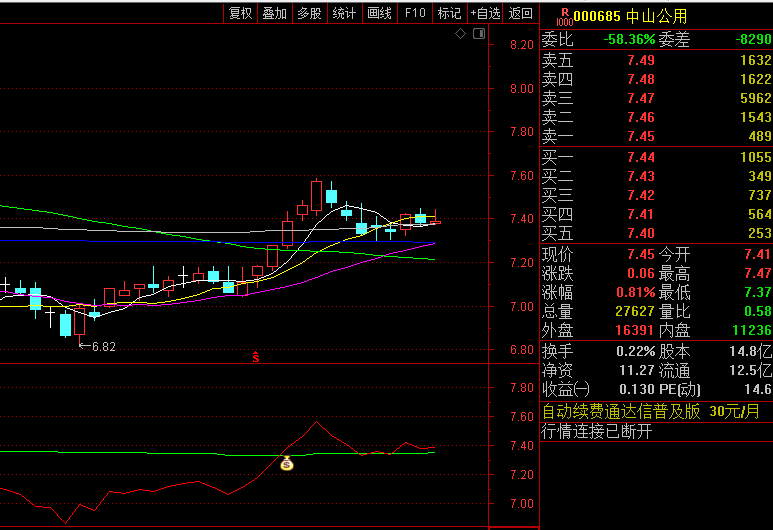Open F10 company information
The height and width of the screenshot is (530, 773).
click(x=414, y=13)
